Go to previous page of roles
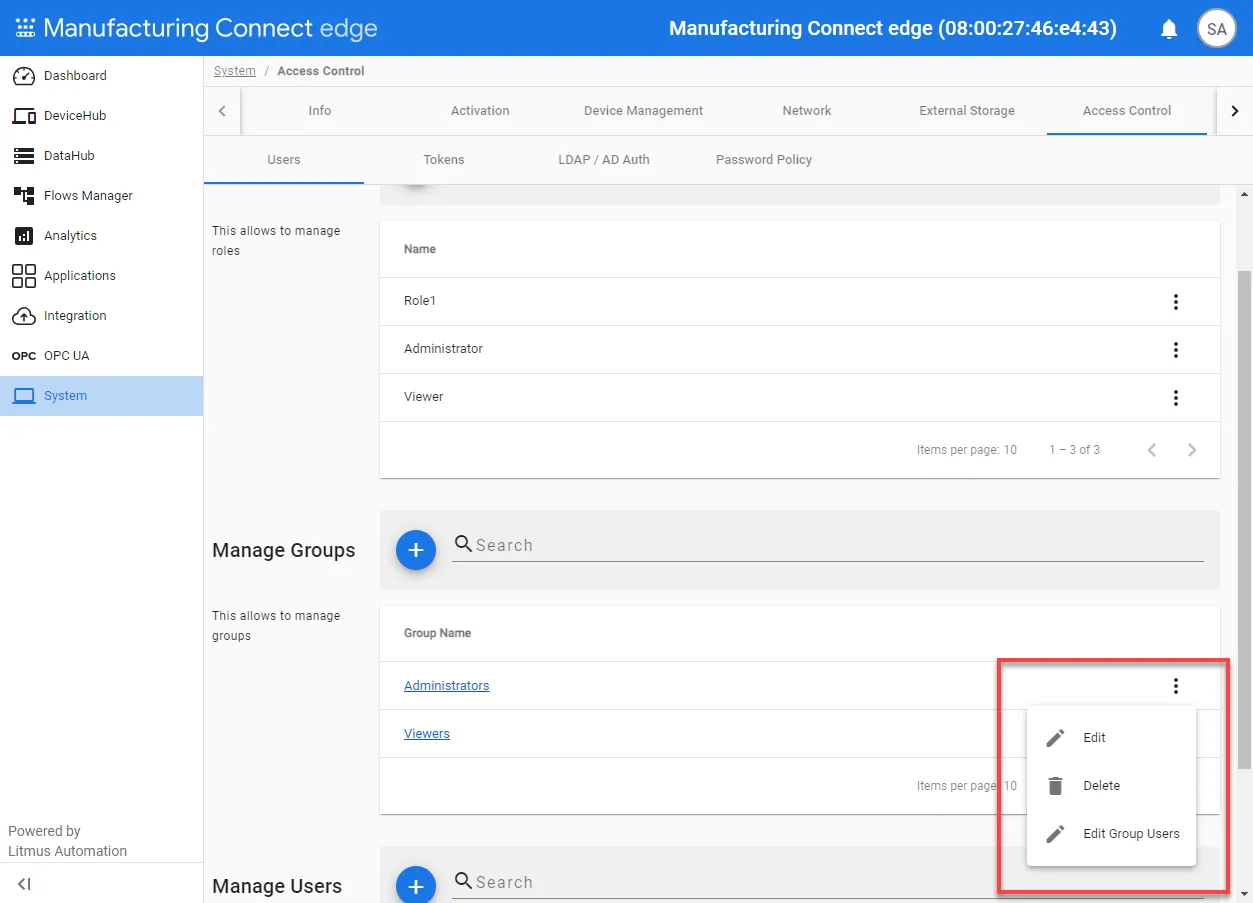1253x903 pixels. point(1152,450)
